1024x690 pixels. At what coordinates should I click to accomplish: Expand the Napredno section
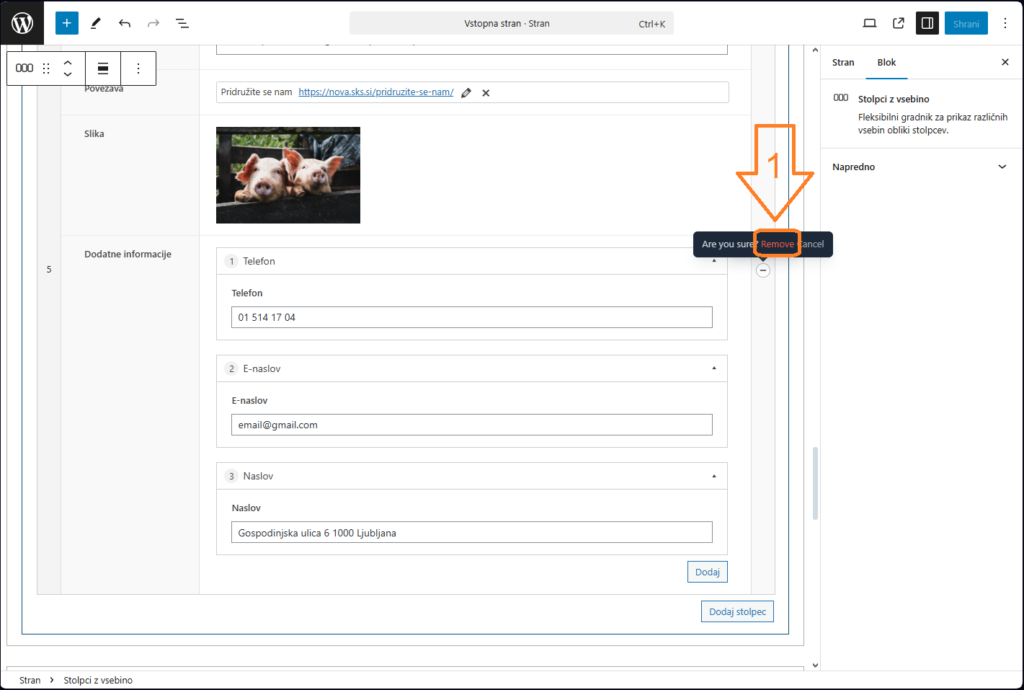1002,167
